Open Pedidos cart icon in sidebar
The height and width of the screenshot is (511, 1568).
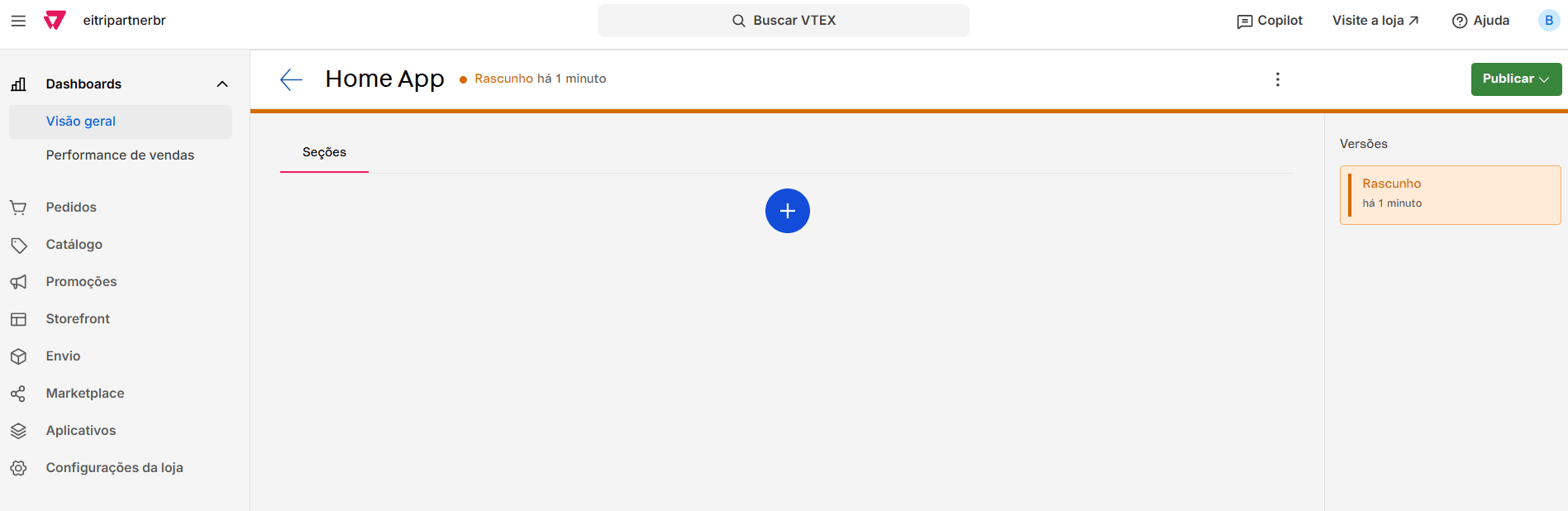[x=18, y=208]
